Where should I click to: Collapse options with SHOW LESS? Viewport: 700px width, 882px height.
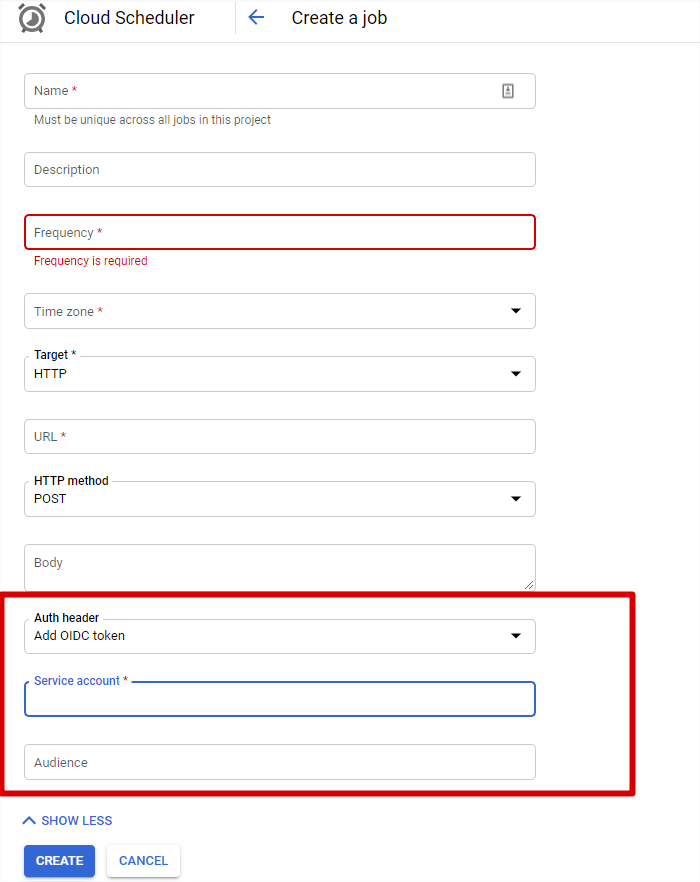[x=67, y=821]
